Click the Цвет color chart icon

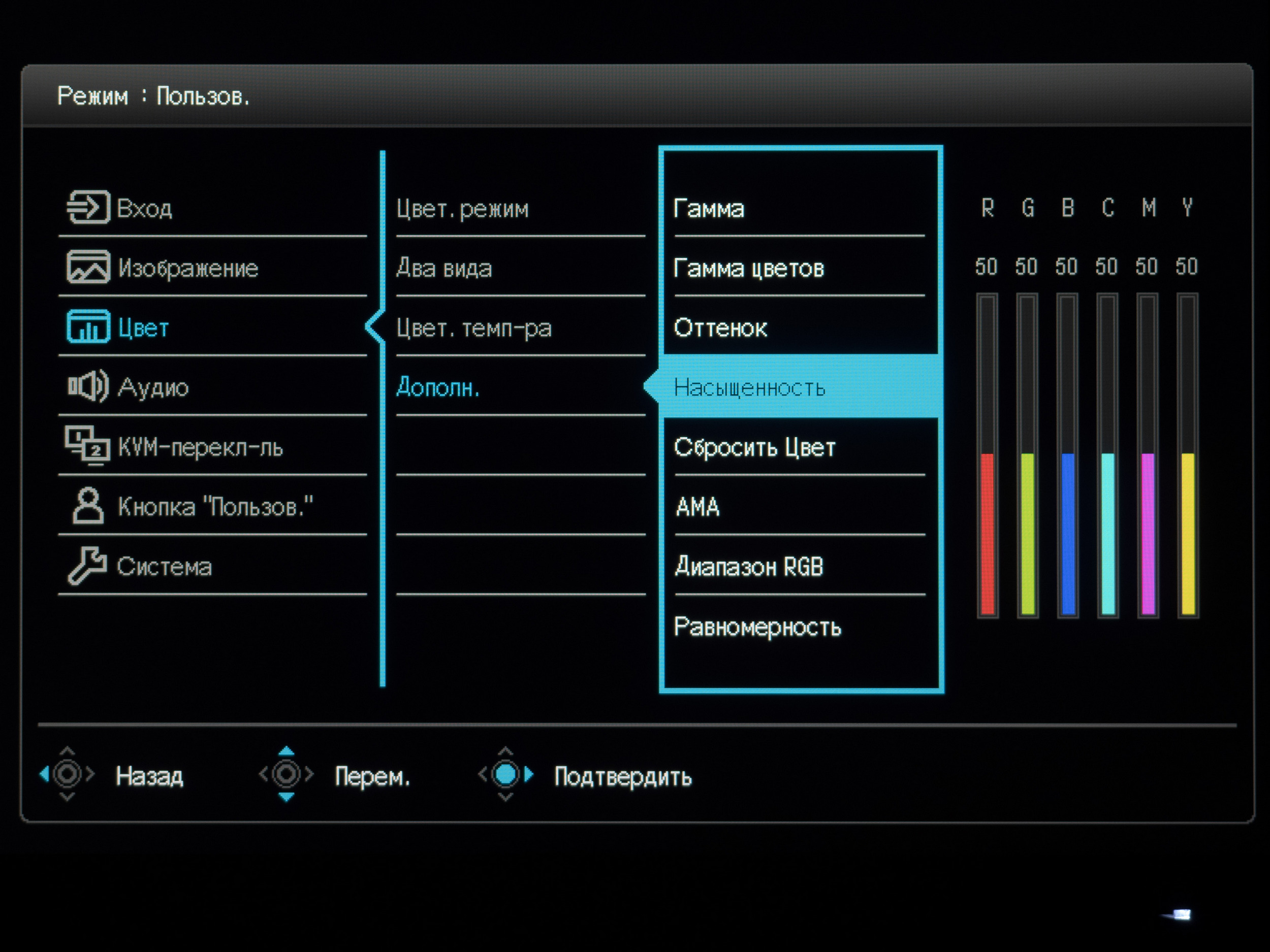point(88,326)
